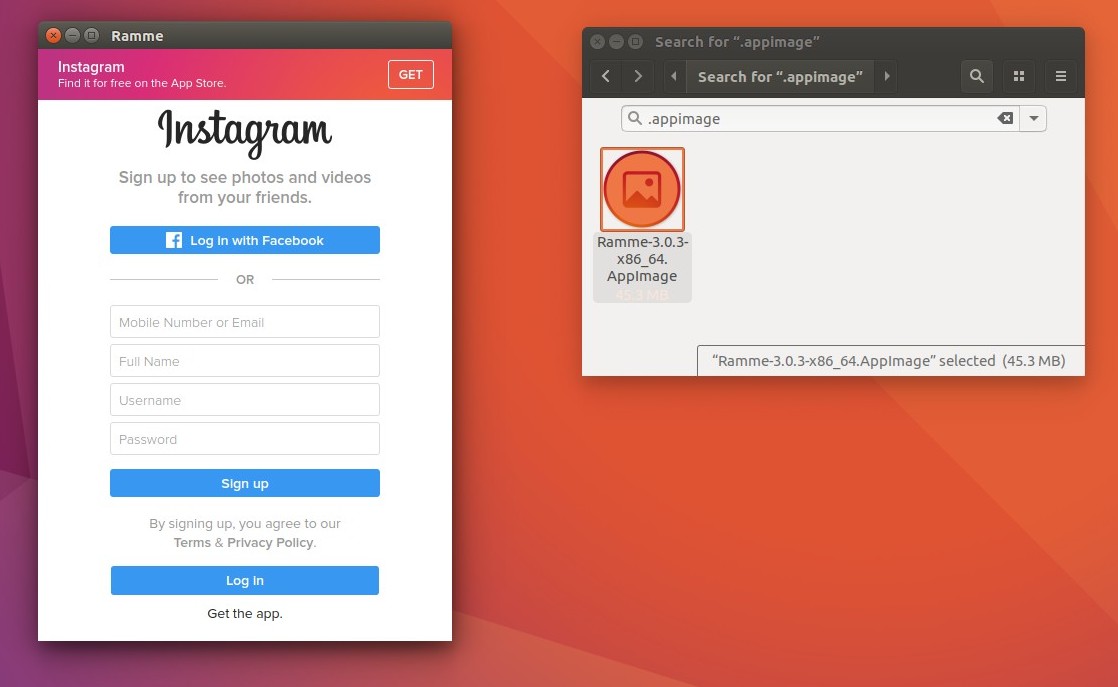Click the Instagram banner title text
Image resolution: width=1118 pixels, height=687 pixels.
[91, 67]
